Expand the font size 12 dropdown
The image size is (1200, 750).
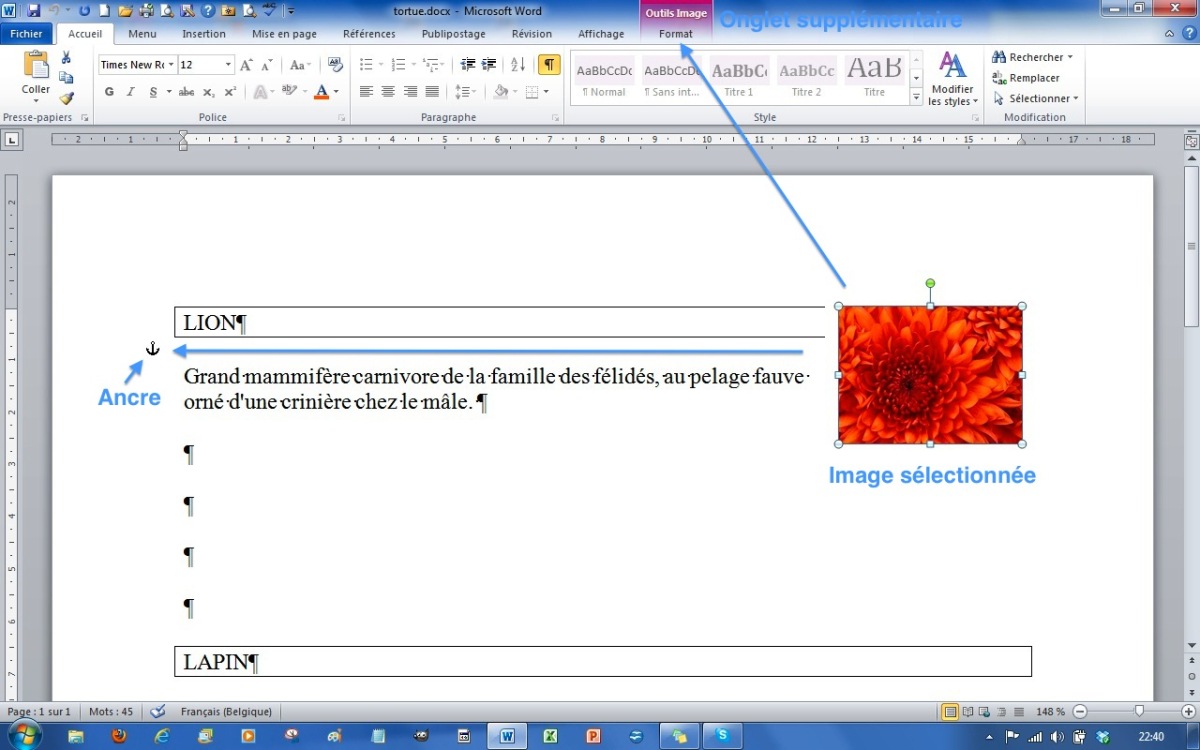coord(229,65)
